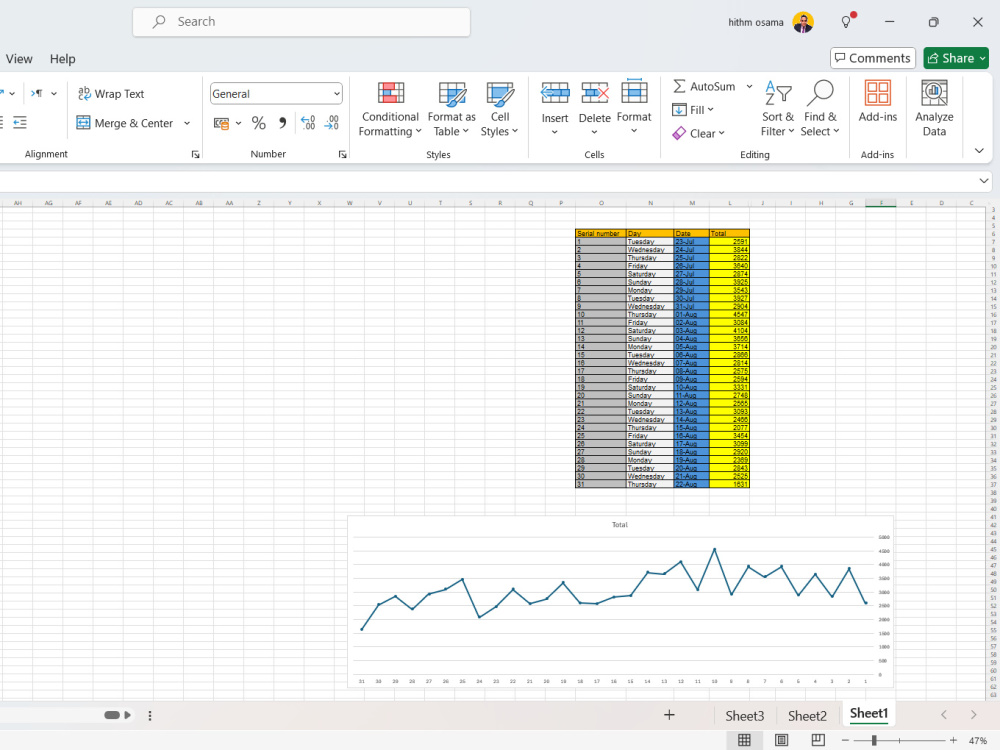Viewport: 1000px width, 750px height.
Task: Click Decrease Decimal icon
Action: click(332, 122)
